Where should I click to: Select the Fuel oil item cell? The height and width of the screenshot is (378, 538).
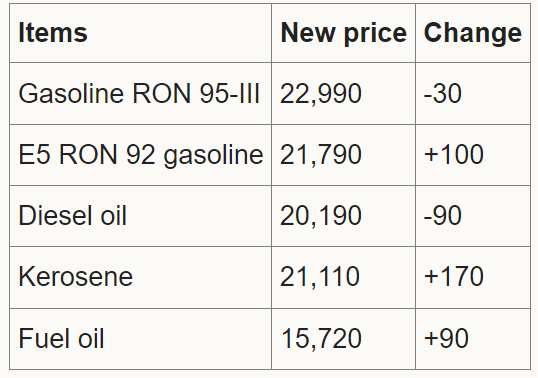140,339
